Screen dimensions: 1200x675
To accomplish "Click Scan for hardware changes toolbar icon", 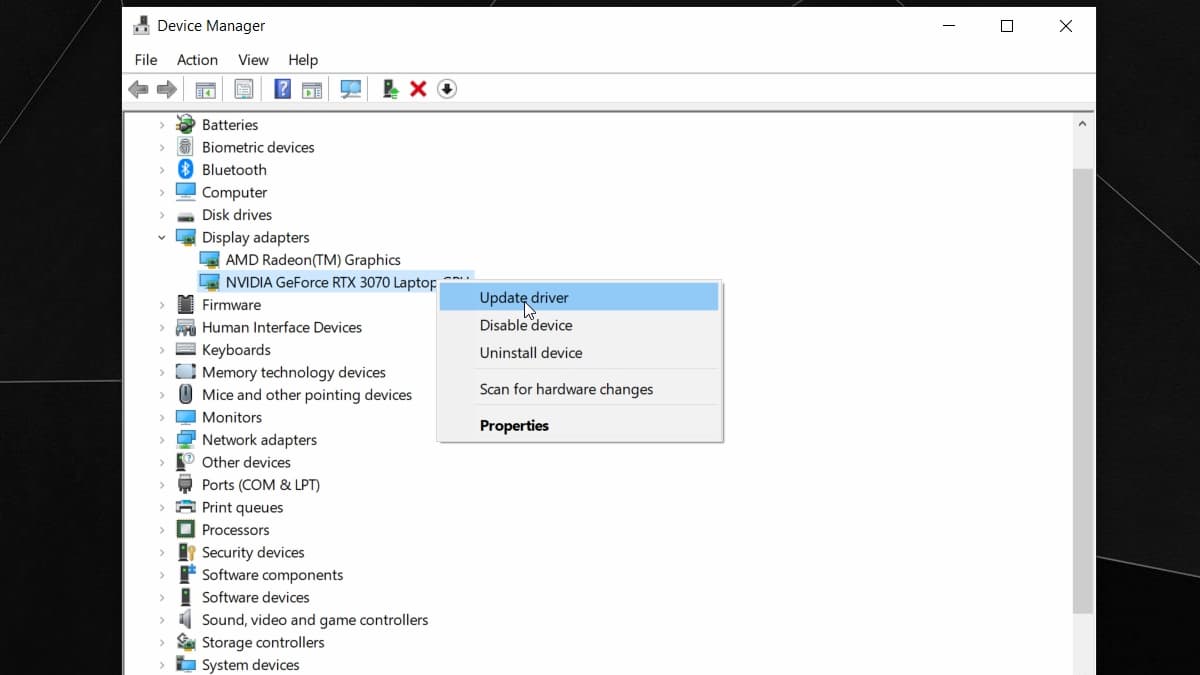I will pyautogui.click(x=351, y=89).
